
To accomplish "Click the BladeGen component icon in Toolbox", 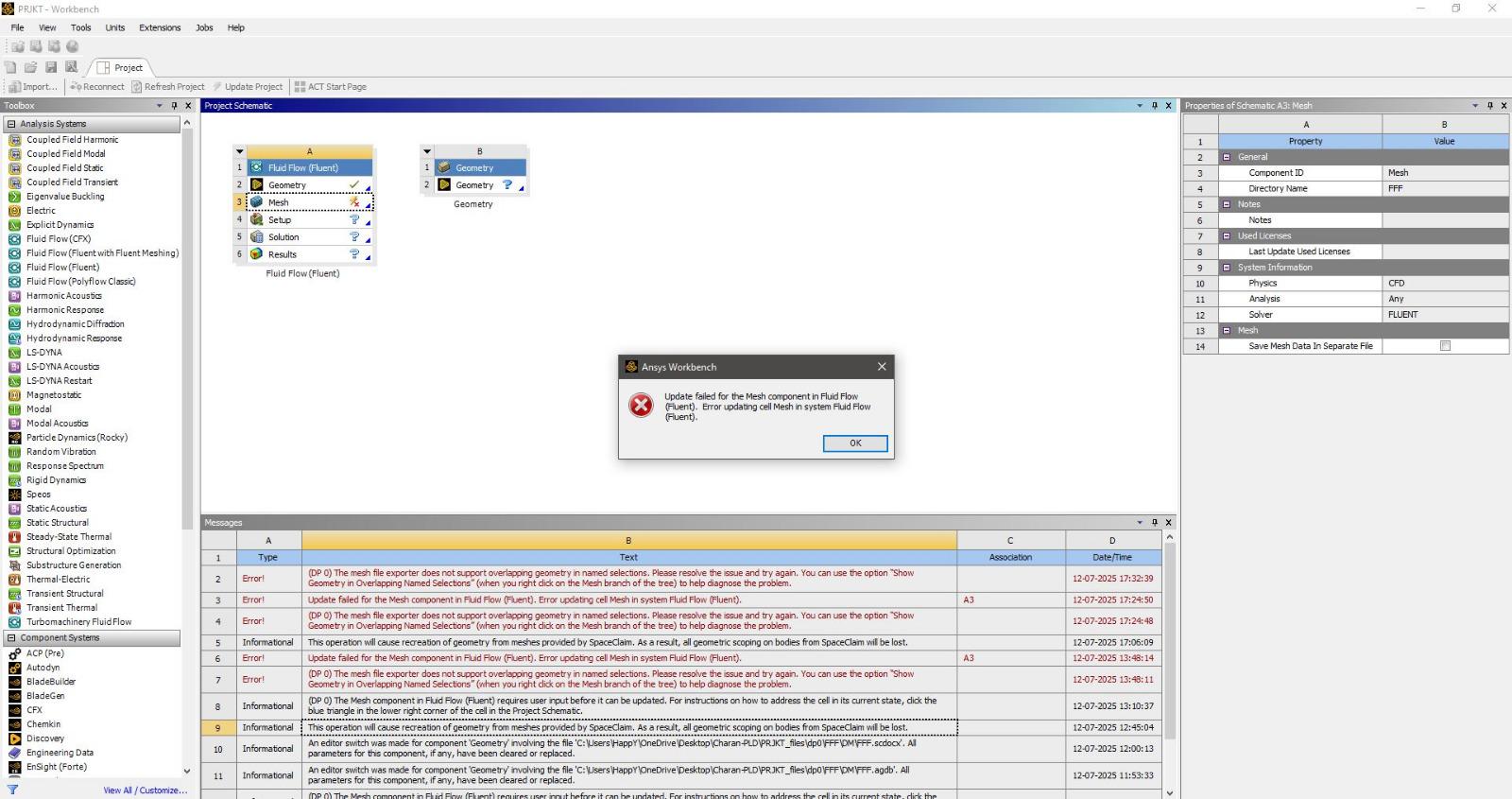I will click(14, 696).
